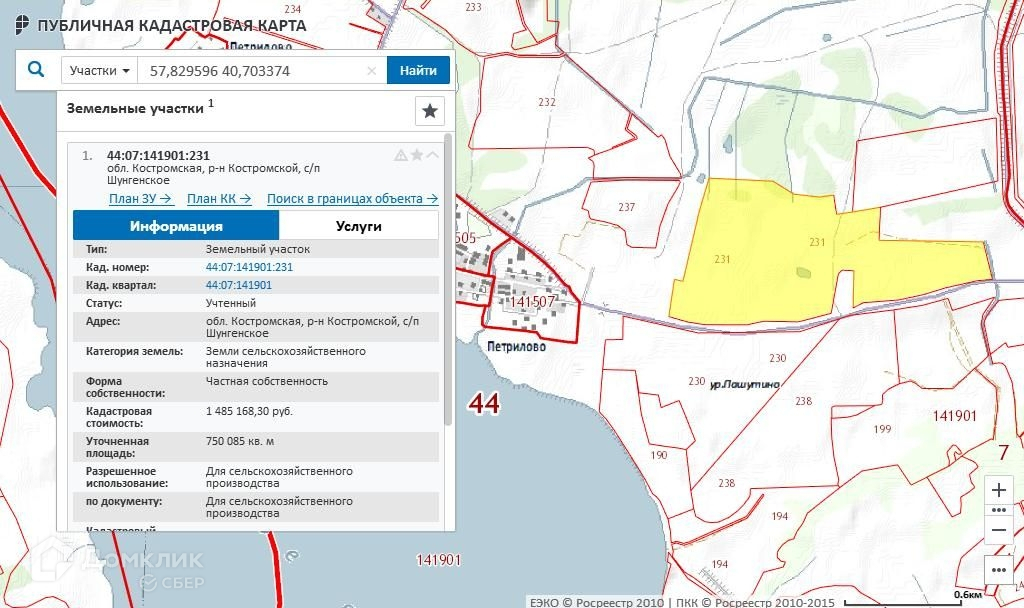Image resolution: width=1024 pixels, height=608 pixels.
Task: Open the bottom map tools menu (three dots)
Action: [x=998, y=569]
